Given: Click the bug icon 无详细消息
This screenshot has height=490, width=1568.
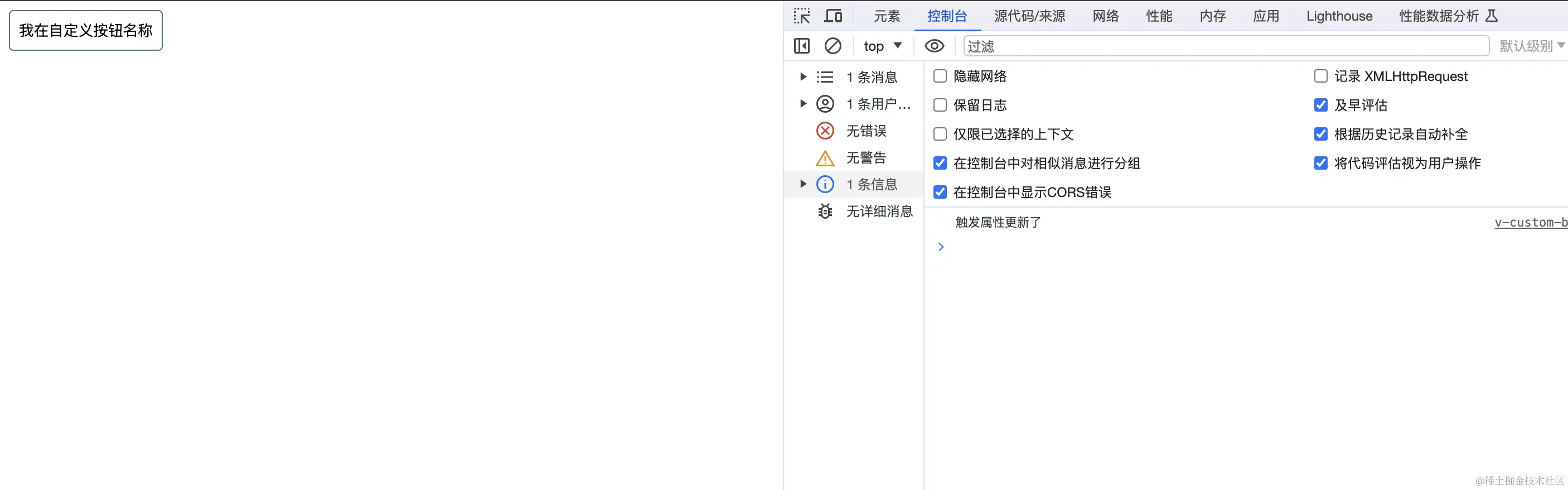Looking at the screenshot, I should [825, 212].
